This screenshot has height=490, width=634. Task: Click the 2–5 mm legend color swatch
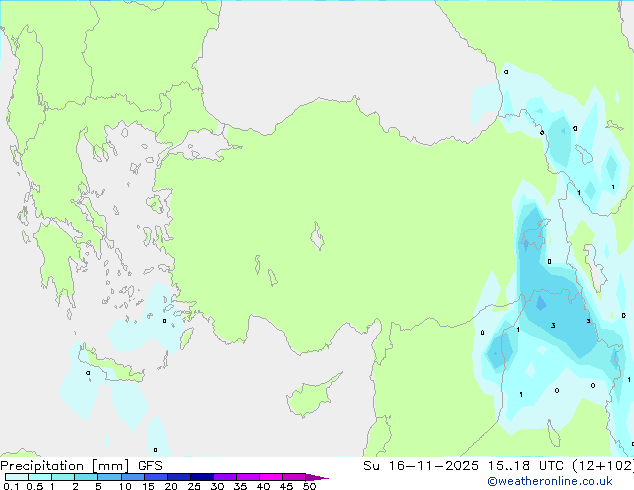pos(86,477)
